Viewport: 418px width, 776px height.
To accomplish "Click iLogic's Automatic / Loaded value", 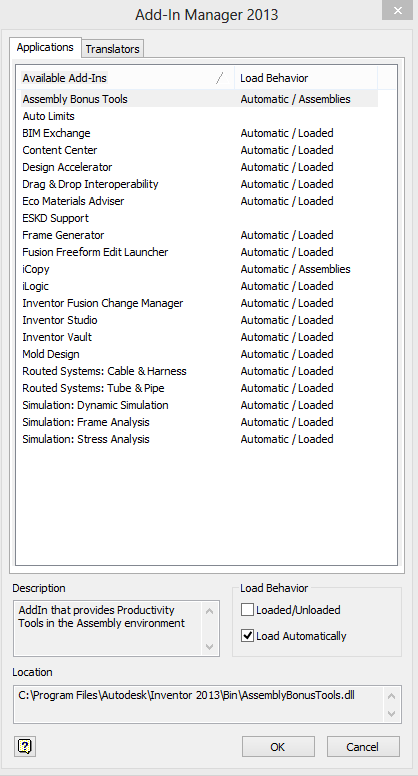I will pos(287,286).
